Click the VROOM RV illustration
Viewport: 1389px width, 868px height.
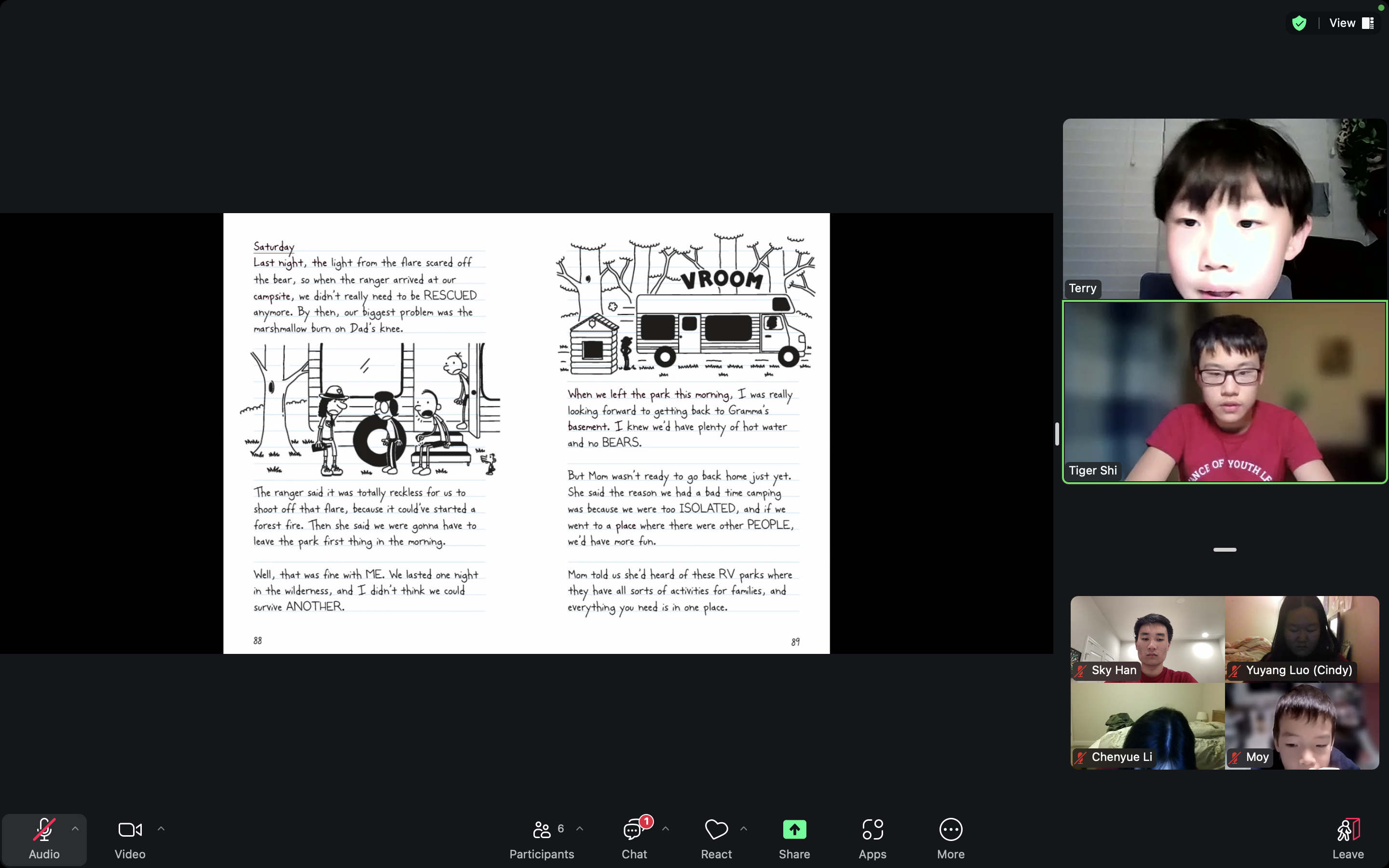[686, 304]
